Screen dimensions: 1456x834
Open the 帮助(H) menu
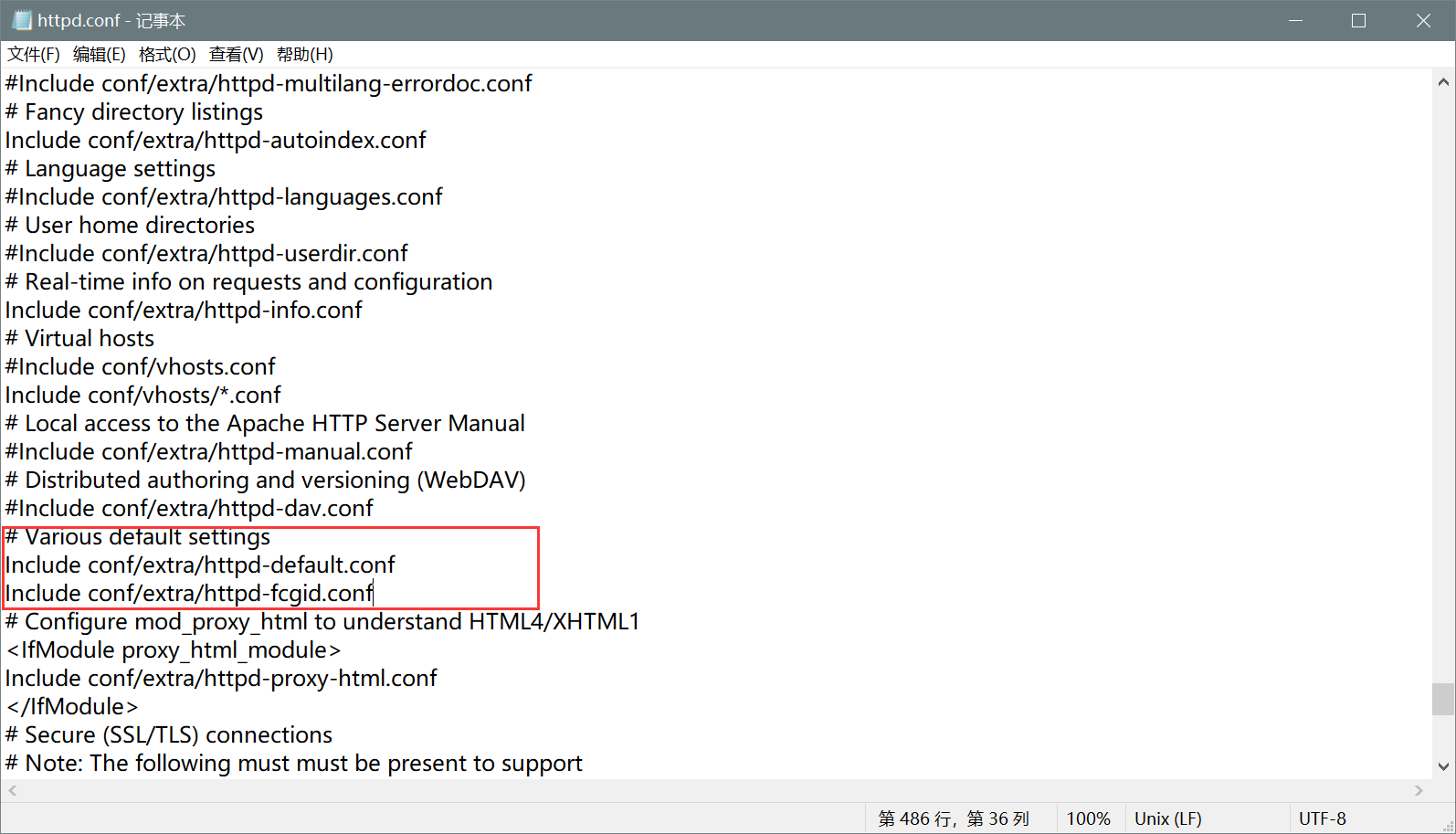point(305,55)
